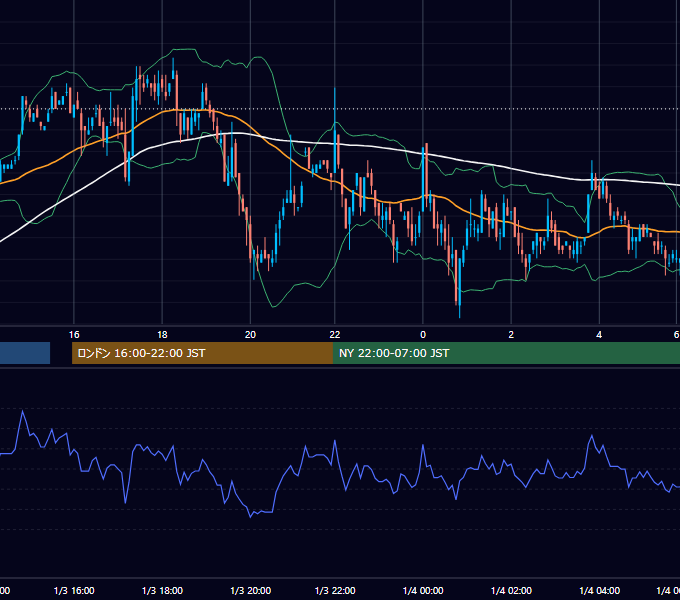Click the 1/3 20:00 time label
This screenshot has height=600, width=680.
(x=250, y=590)
